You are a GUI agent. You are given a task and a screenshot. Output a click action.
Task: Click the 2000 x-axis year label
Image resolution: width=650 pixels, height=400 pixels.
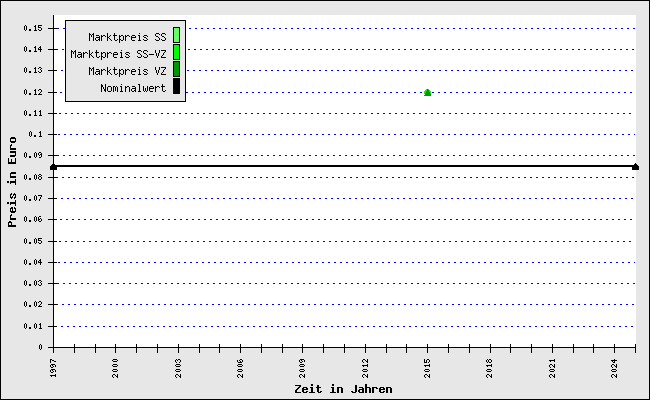click(116, 368)
